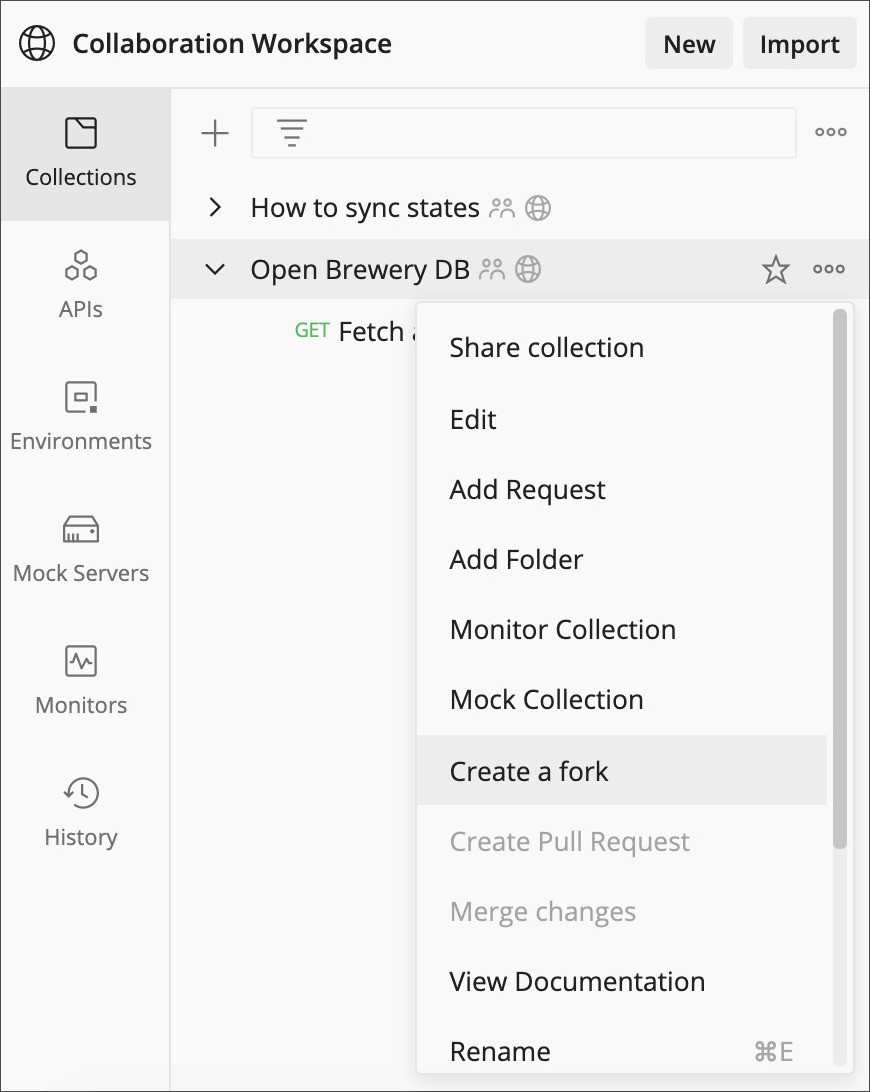Click the workspace globe icon beside Collaboration Workspace

click(37, 43)
